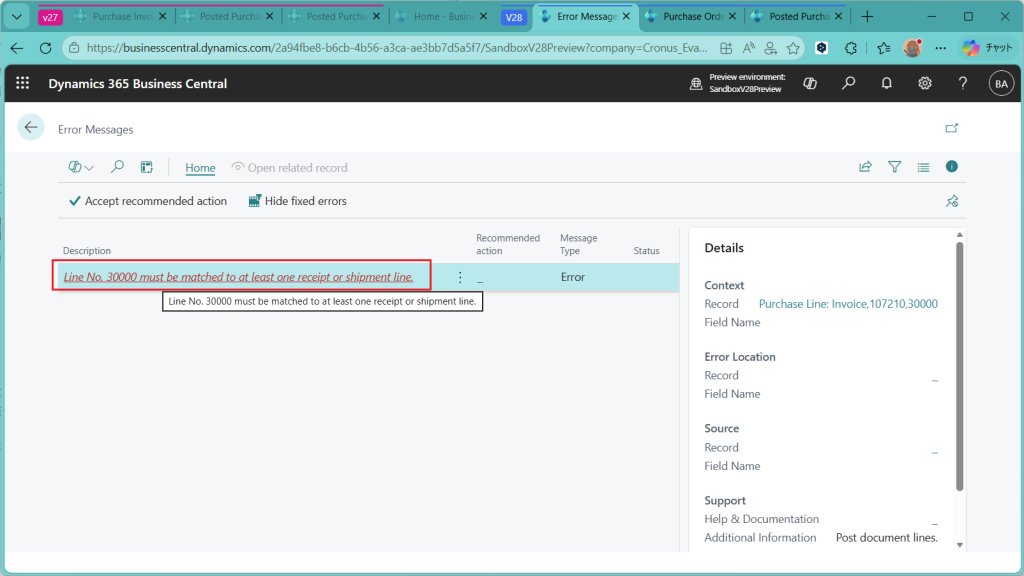Open the filter pane funnel icon
Viewport: 1024px width, 576px height.
tap(894, 167)
